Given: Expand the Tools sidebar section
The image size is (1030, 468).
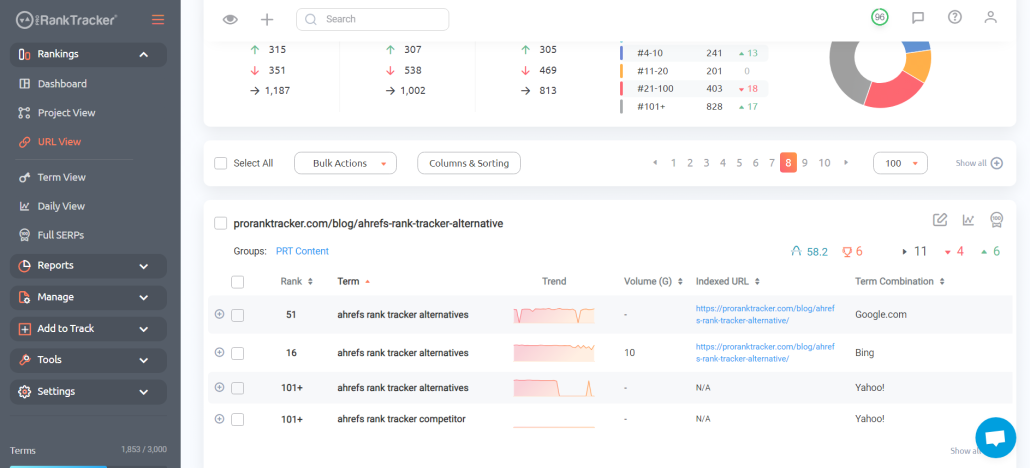Looking at the screenshot, I should [x=88, y=360].
